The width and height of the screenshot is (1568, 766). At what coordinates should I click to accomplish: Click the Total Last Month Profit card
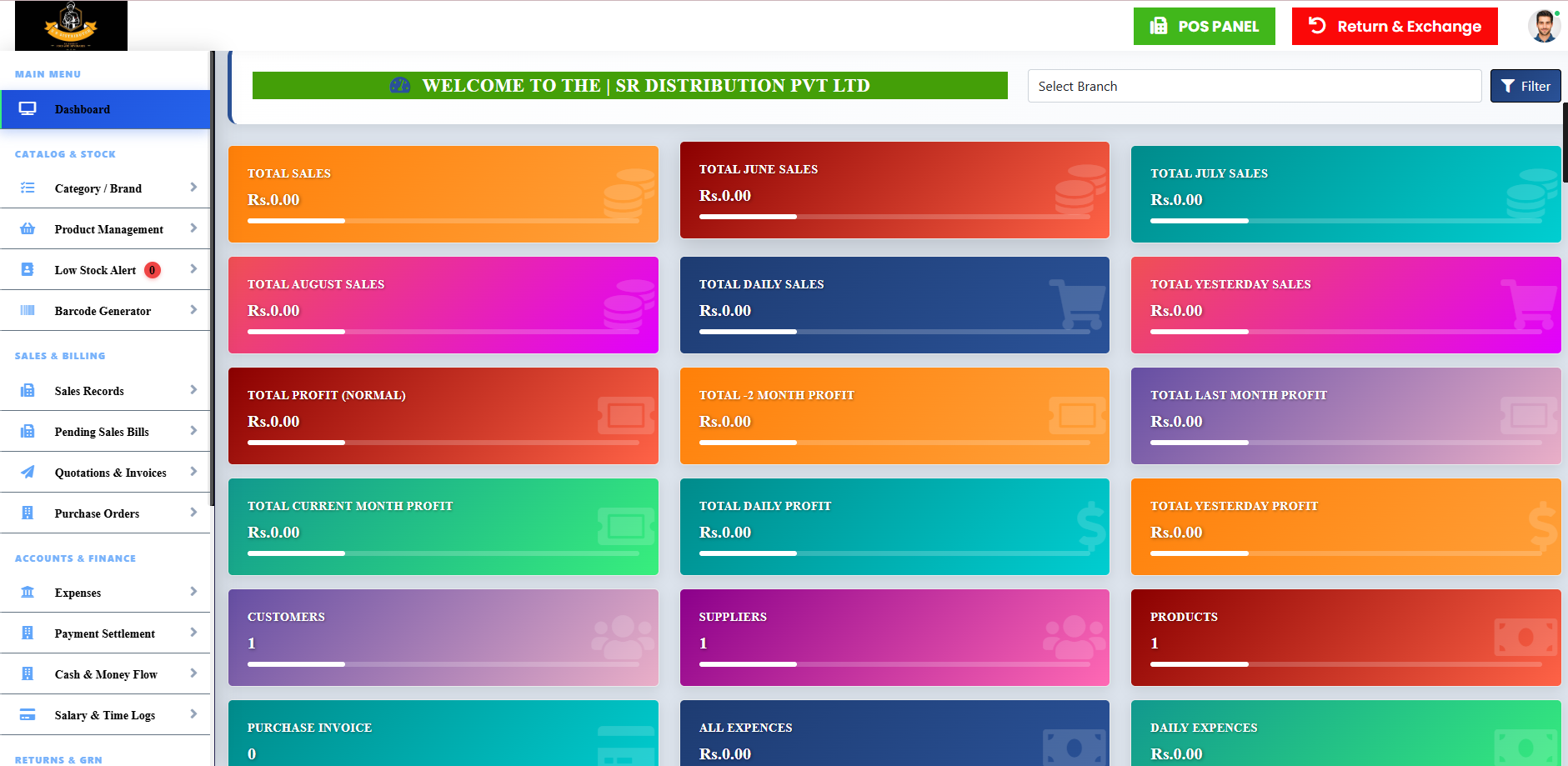[1345, 416]
